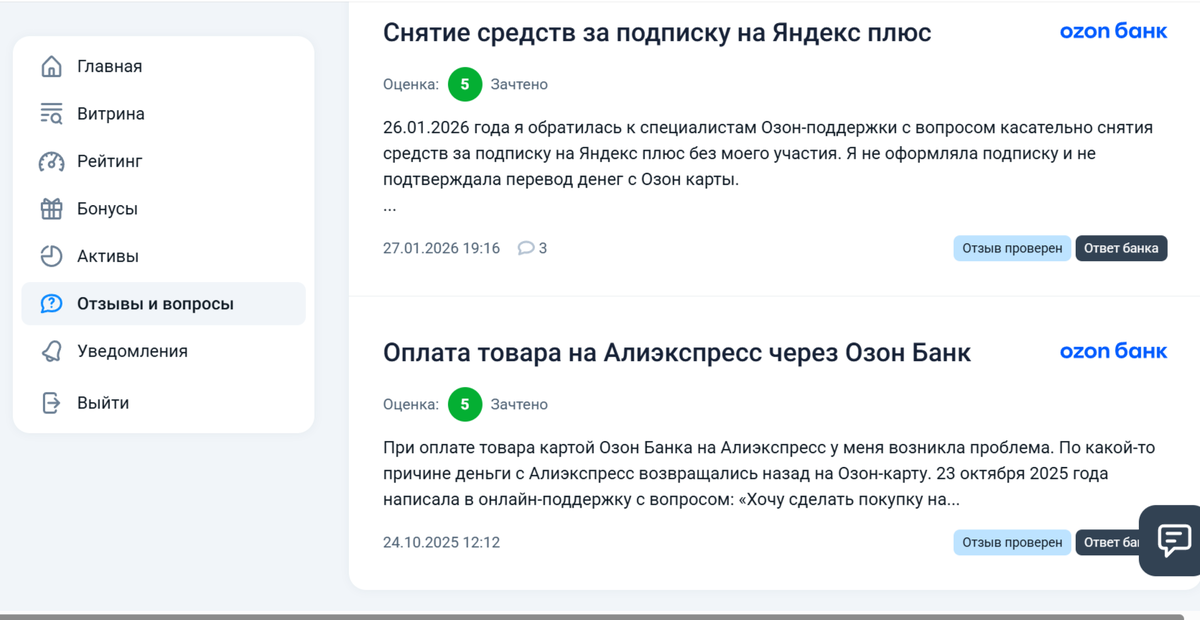Click 'Ответ банка' tag on Яндекс плюс review
Viewport: 1200px width, 620px height.
tap(1122, 248)
